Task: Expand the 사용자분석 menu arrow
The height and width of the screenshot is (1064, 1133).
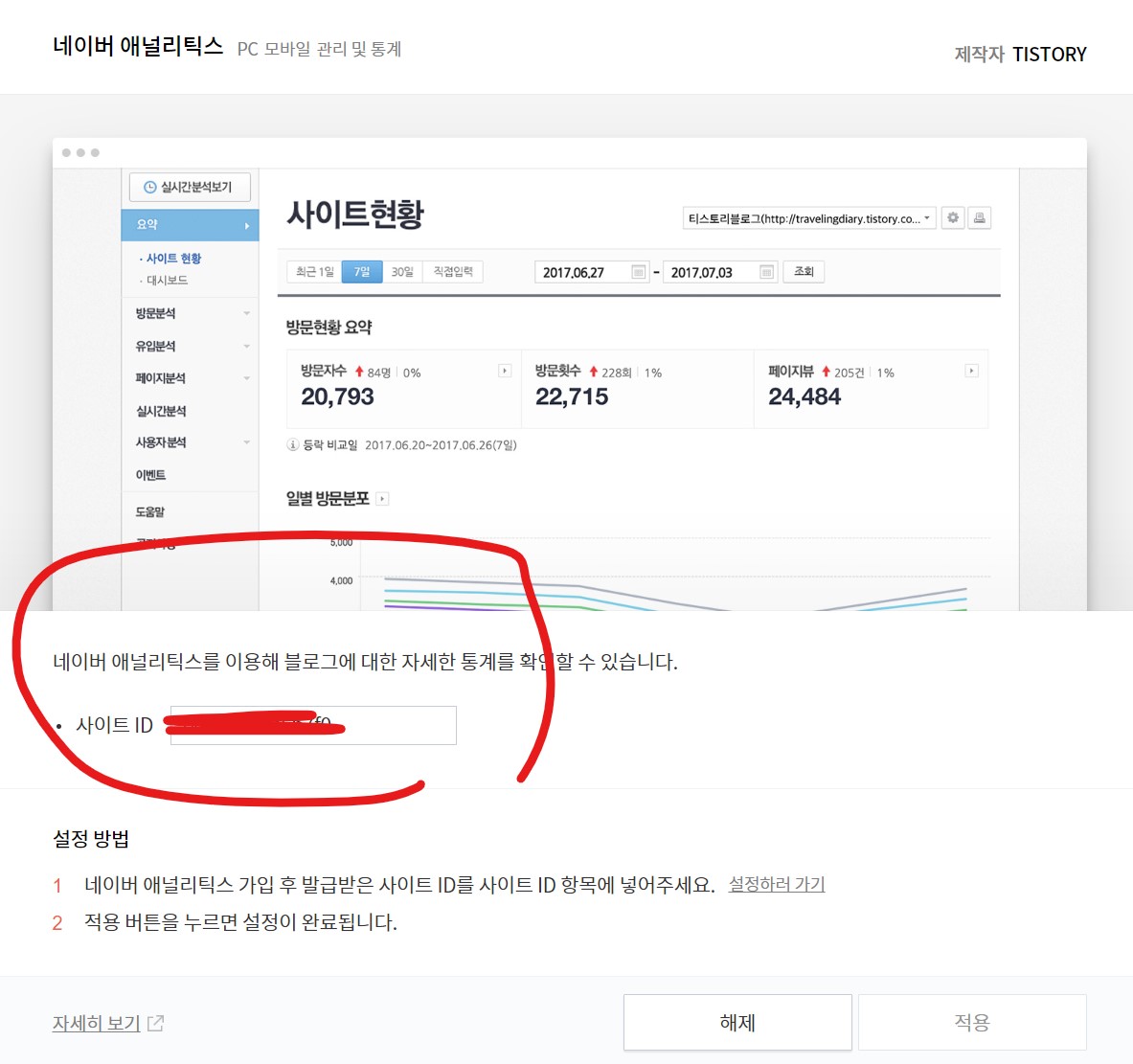Action: point(246,442)
